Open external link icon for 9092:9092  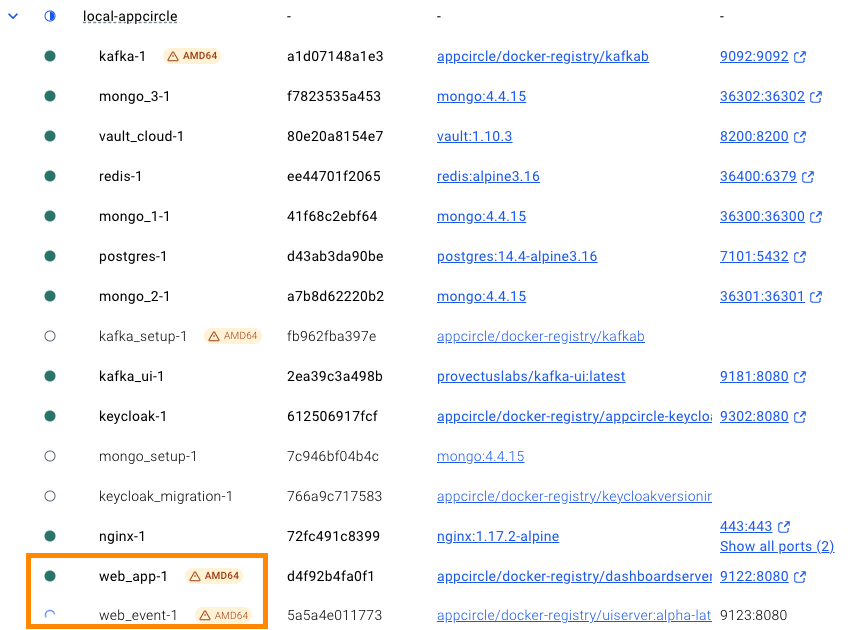tap(800, 56)
